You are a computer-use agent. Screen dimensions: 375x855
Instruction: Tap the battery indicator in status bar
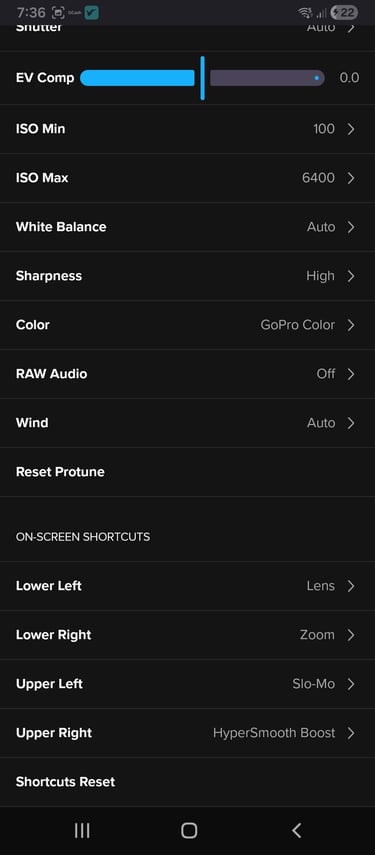coord(344,12)
